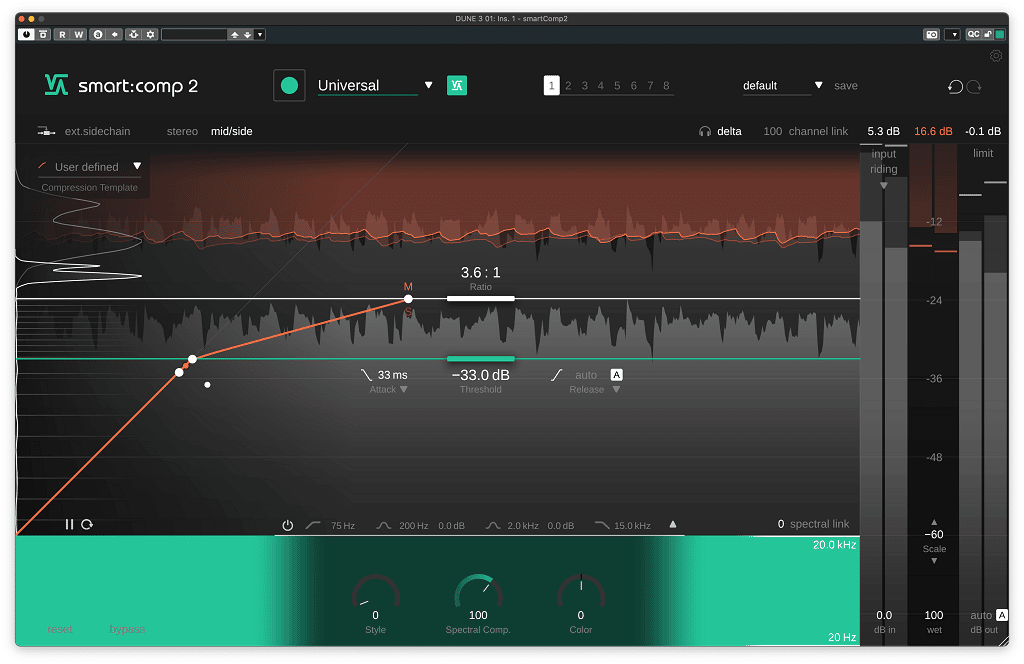This screenshot has width=1024, height=664.
Task: Click the Universal profile name
Action: [x=348, y=86]
